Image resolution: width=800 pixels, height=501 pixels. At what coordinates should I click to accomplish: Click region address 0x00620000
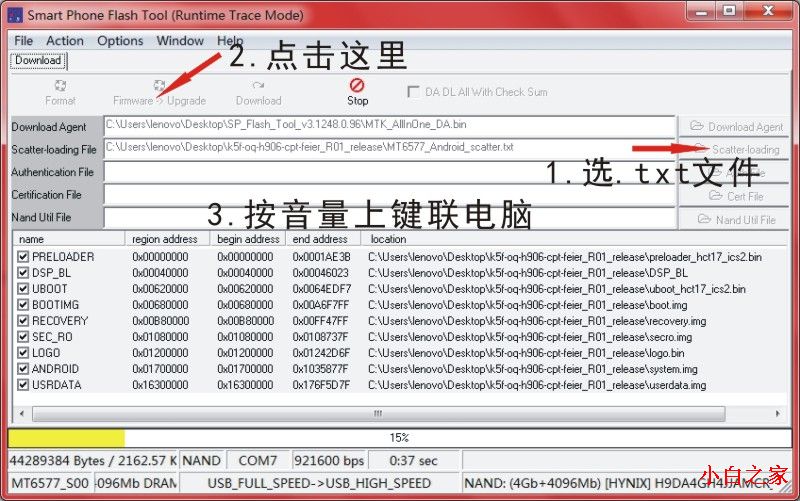coord(160,289)
